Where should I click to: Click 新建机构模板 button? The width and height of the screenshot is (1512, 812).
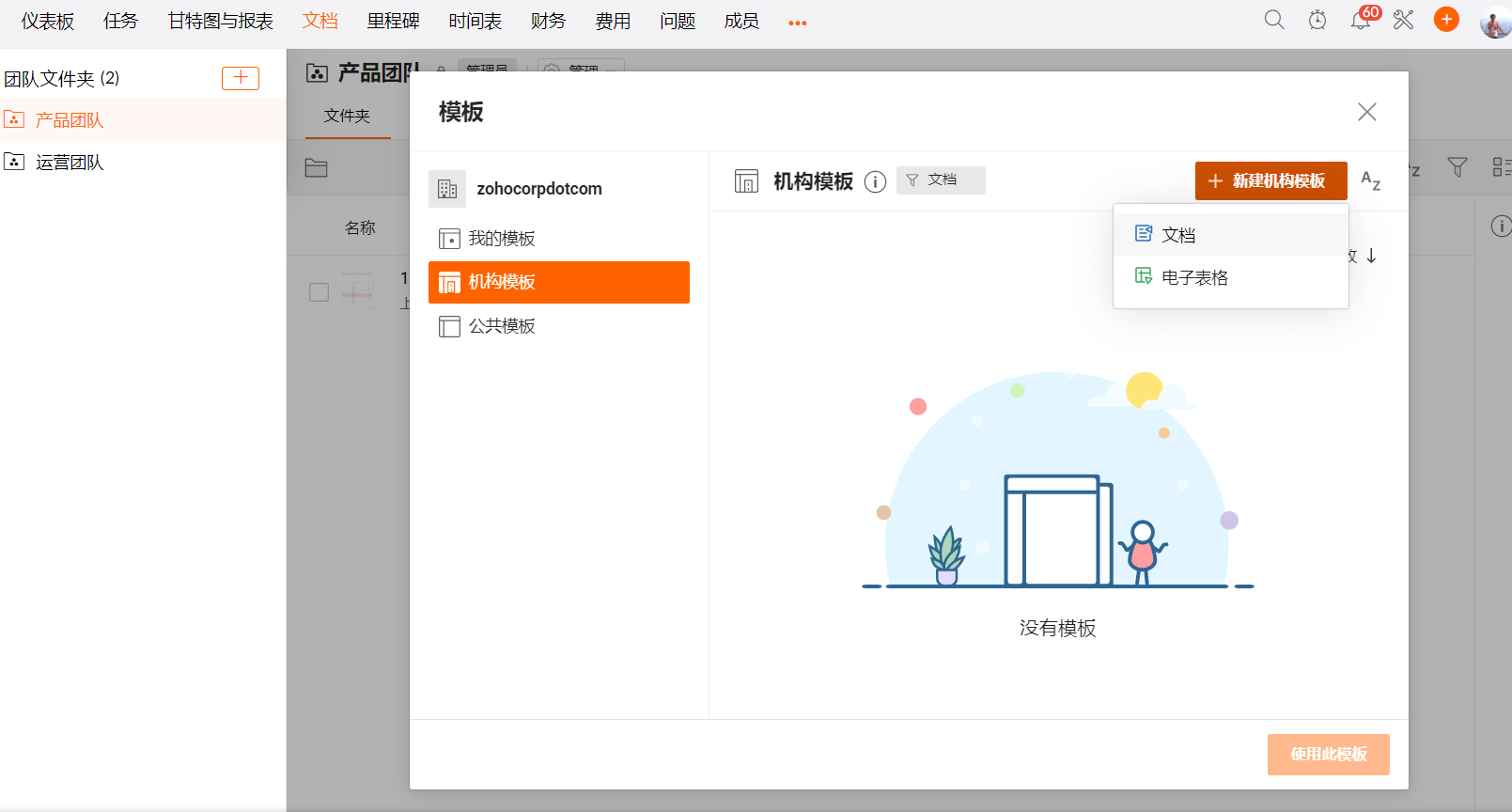pyautogui.click(x=1270, y=181)
